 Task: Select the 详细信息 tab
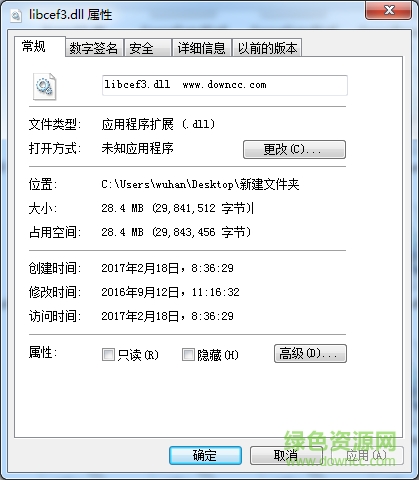click(202, 48)
